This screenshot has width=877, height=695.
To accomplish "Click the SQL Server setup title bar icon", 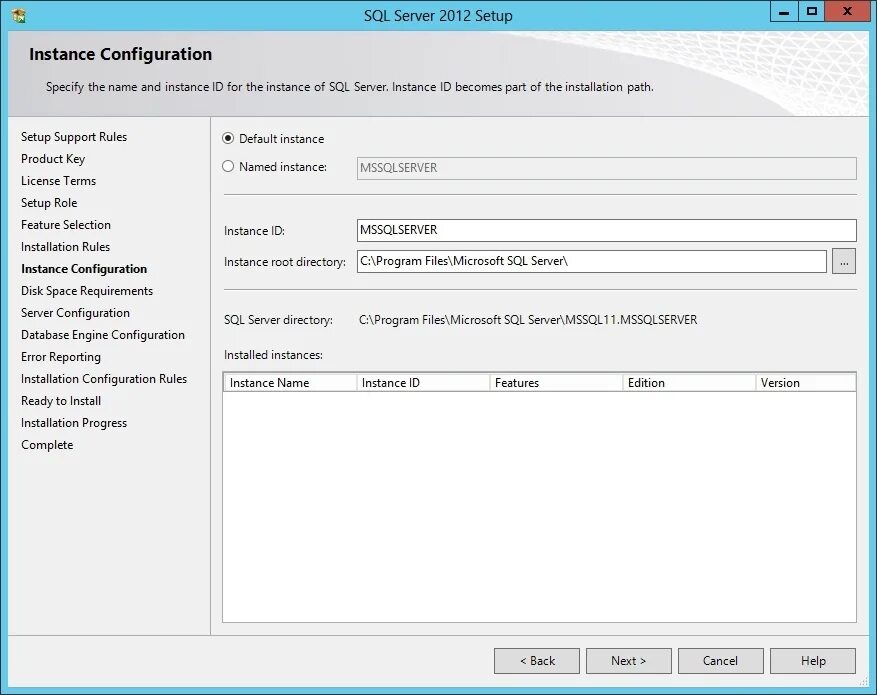I will (x=18, y=16).
